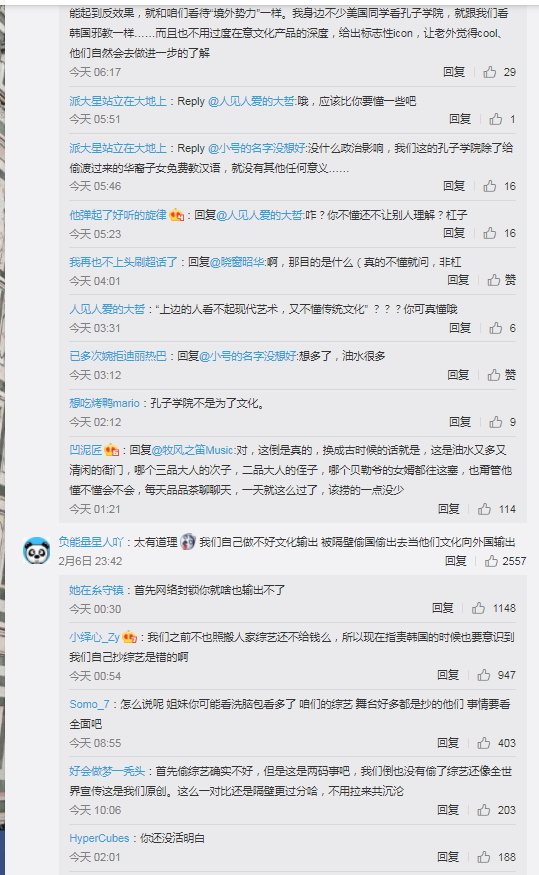The image size is (539, 875).
Task: Open mention @牧风之笛Music link
Action: click(192, 450)
